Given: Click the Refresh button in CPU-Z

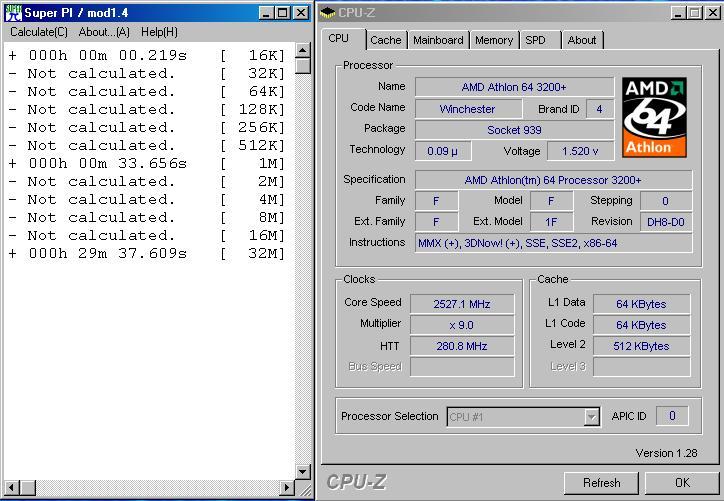Looking at the screenshot, I should click(601, 483).
